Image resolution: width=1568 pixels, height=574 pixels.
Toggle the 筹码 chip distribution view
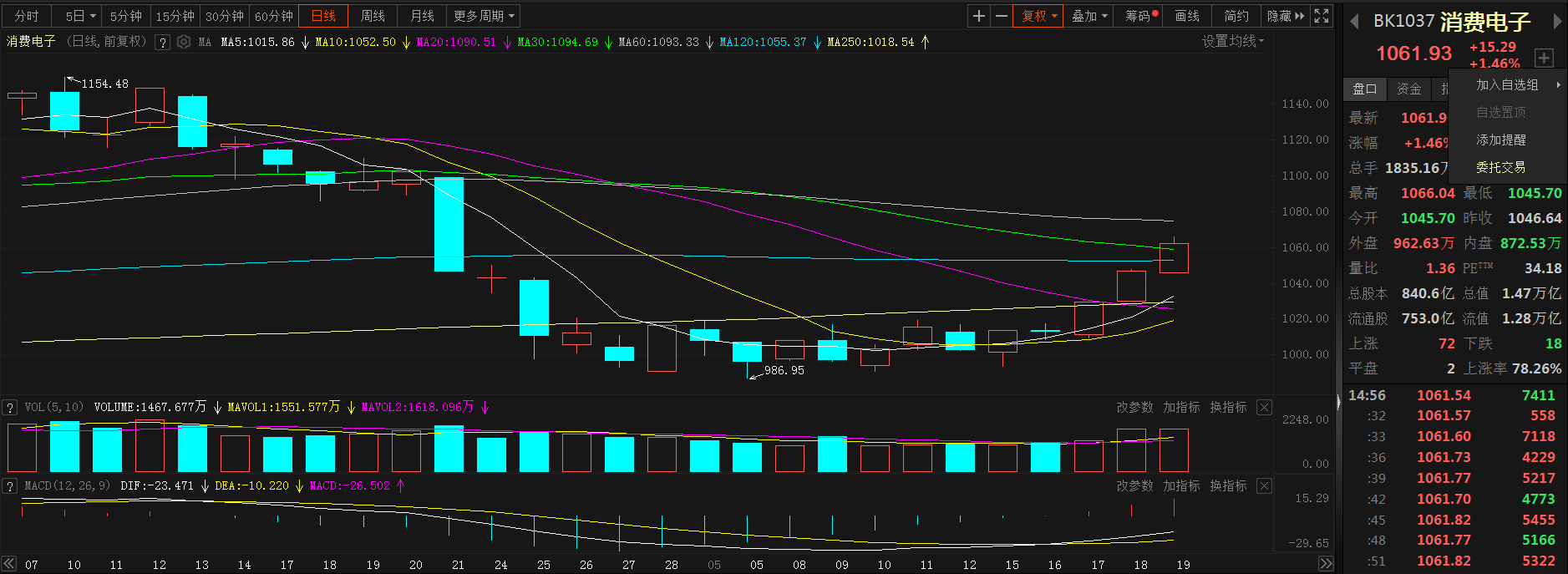coord(1140,16)
